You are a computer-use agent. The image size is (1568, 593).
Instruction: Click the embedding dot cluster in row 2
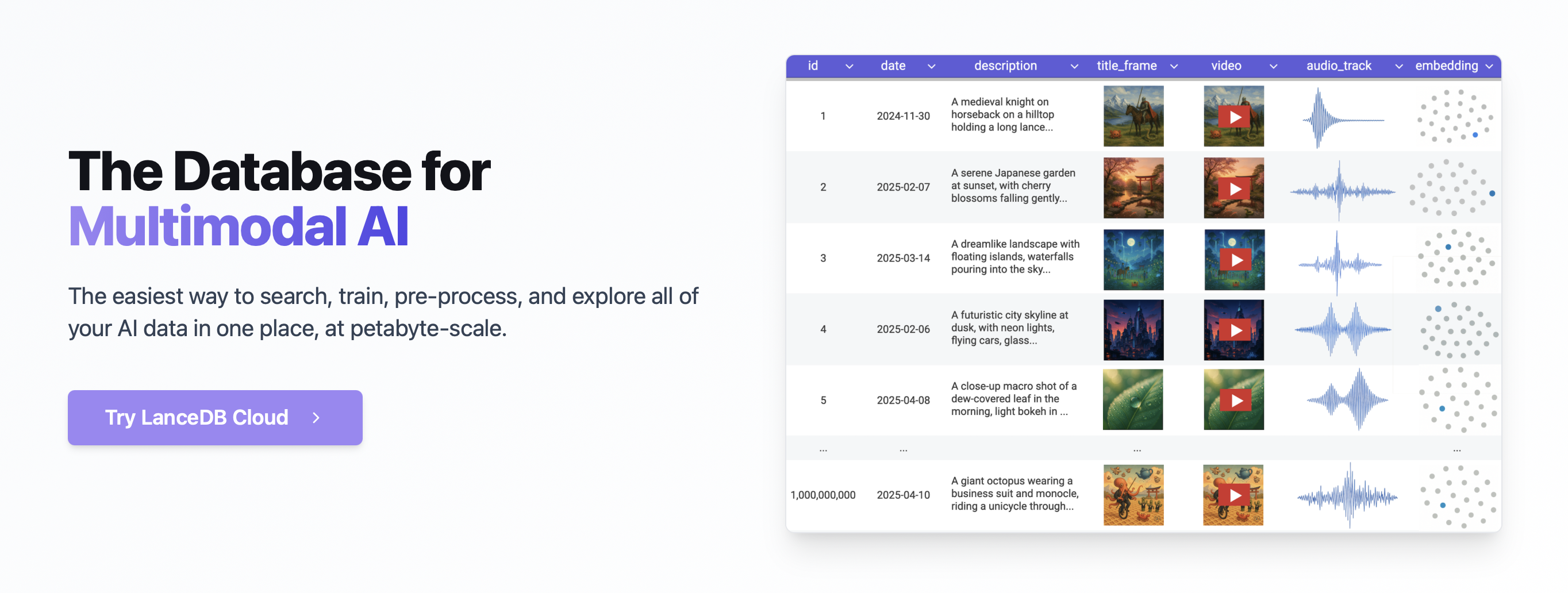pos(1452,188)
